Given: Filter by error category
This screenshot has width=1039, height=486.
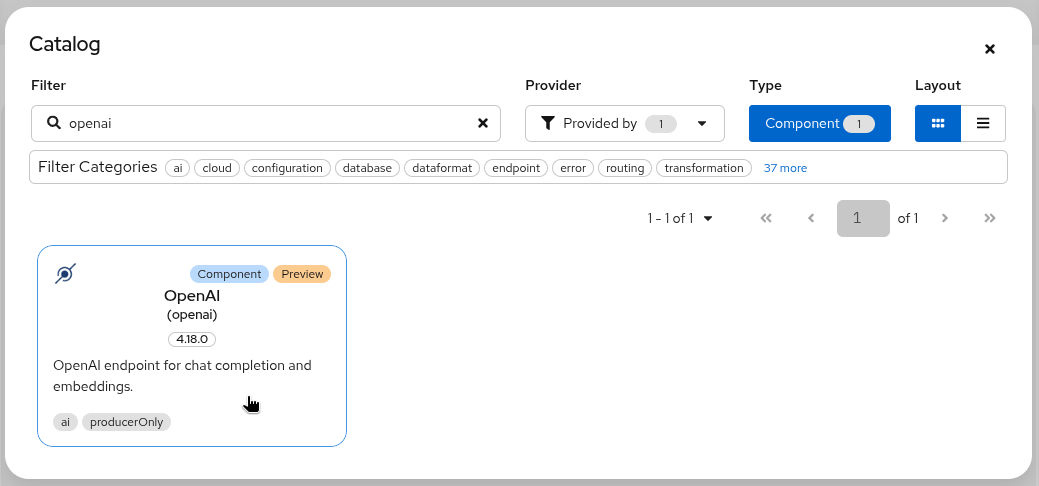Looking at the screenshot, I should point(573,168).
